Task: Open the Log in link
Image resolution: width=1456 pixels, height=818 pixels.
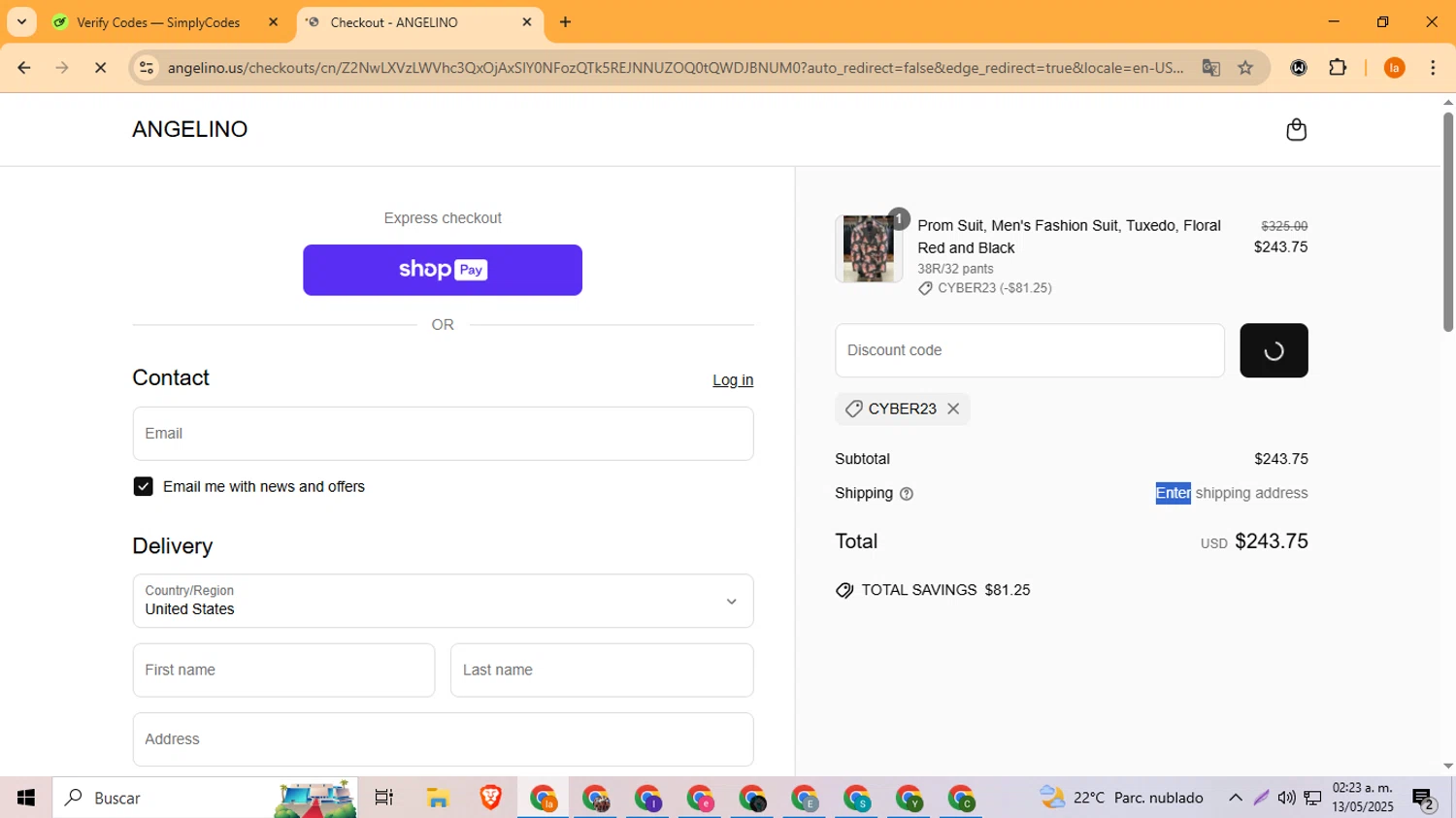Action: click(x=733, y=380)
